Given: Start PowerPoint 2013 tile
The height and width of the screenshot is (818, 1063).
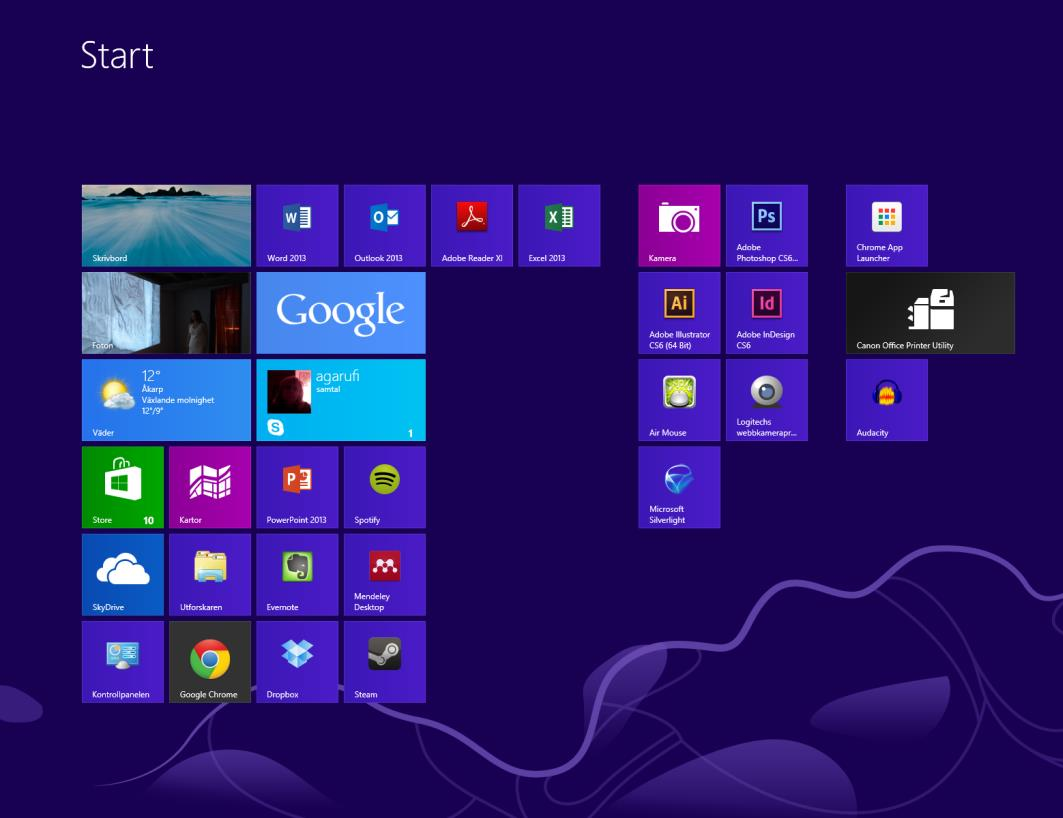Looking at the screenshot, I should 297,487.
